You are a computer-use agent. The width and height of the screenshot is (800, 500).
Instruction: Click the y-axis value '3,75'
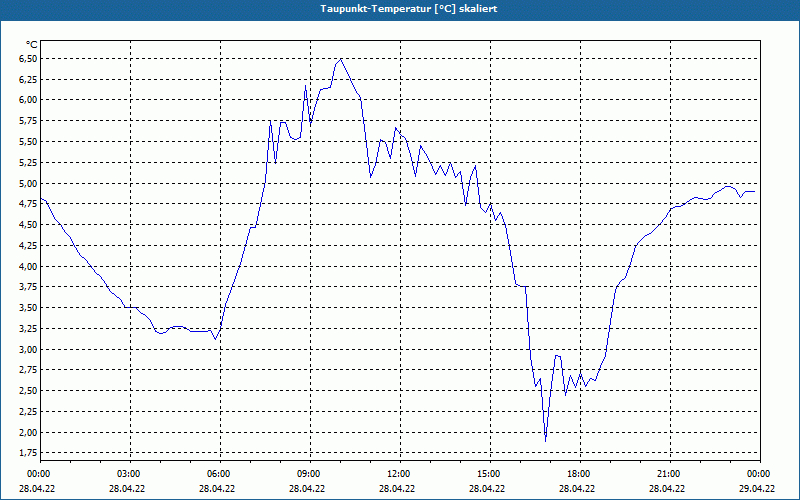pos(28,287)
